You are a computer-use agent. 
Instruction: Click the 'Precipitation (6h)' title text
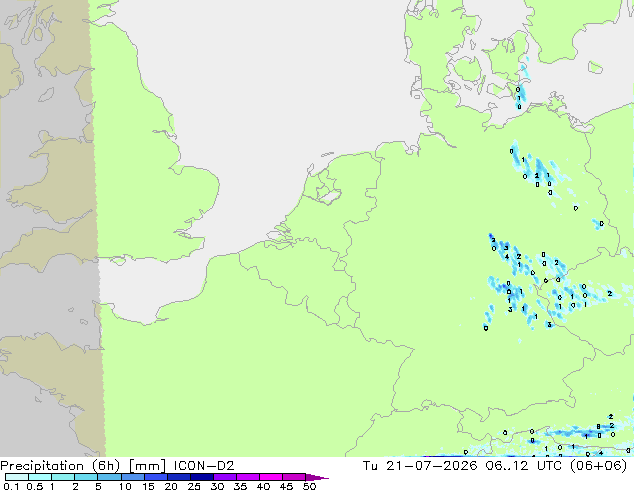[60, 466]
